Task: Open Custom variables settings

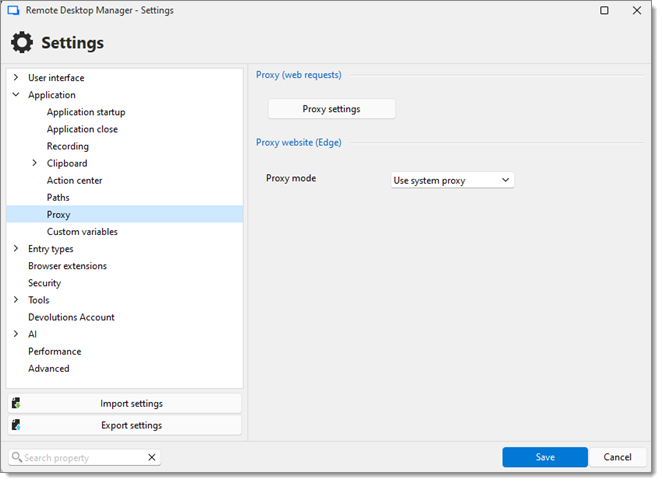Action: (82, 231)
